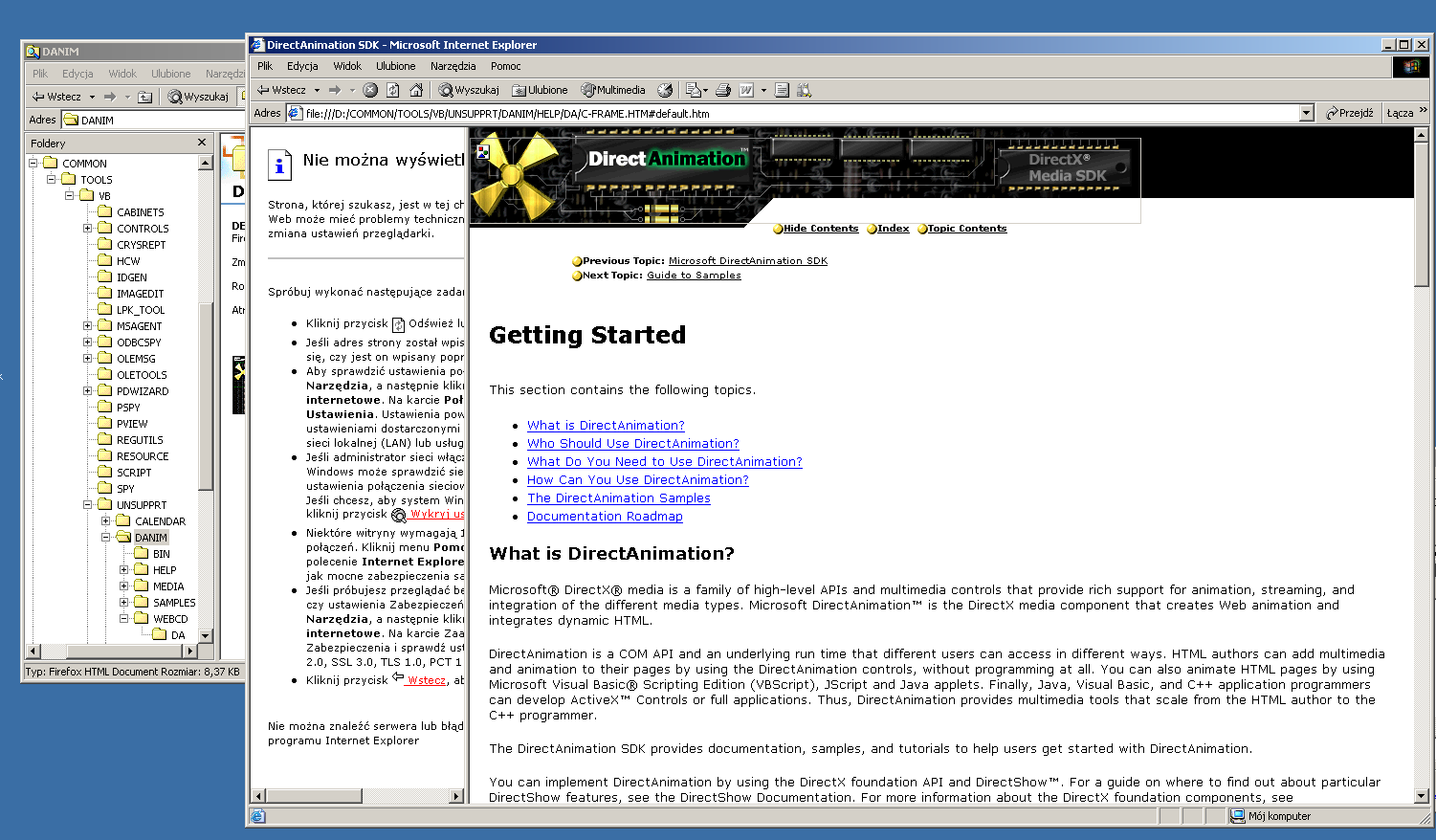The image size is (1436, 840).
Task: Click the Index link in header
Action: point(893,229)
